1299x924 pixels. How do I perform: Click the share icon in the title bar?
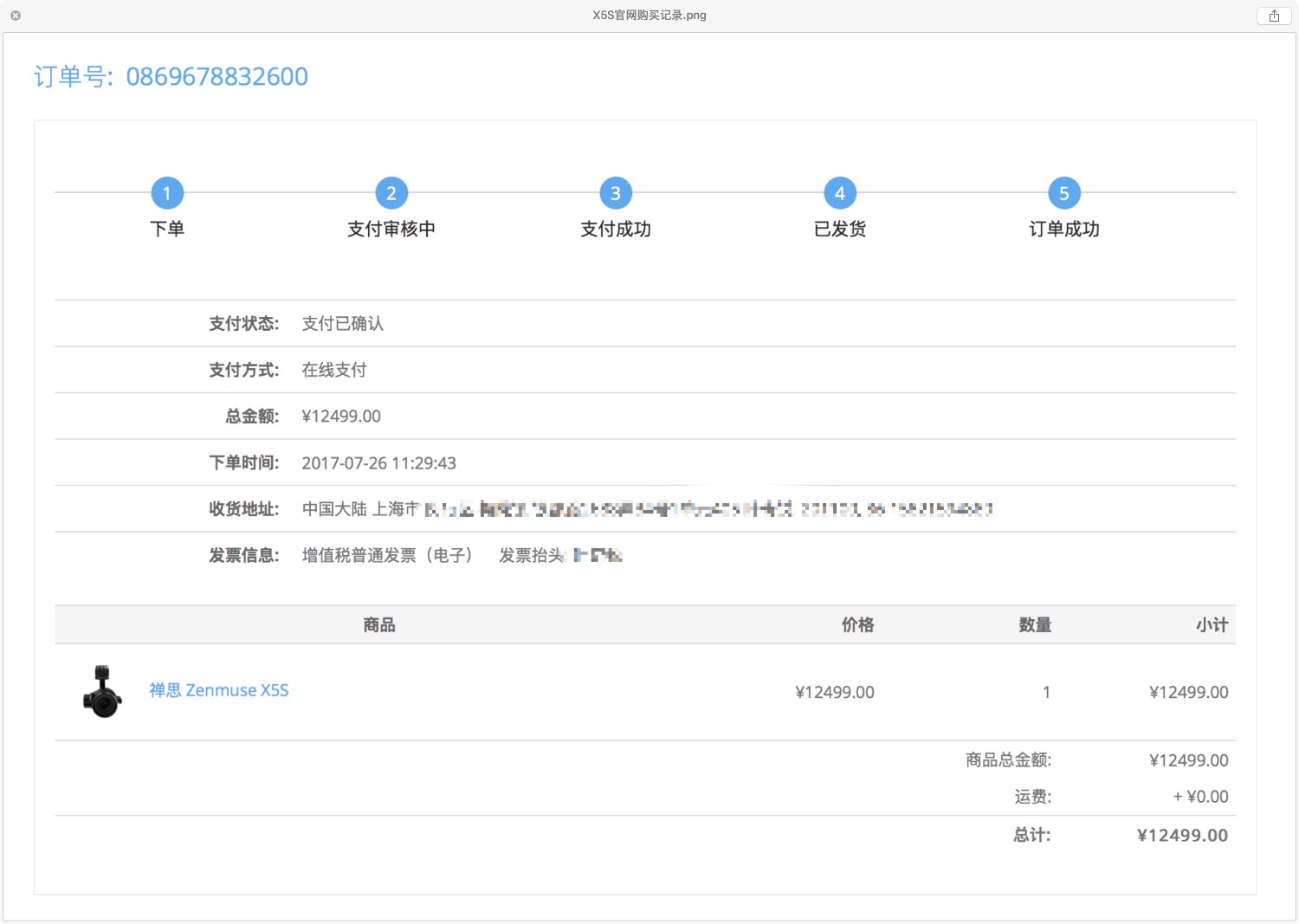point(1274,16)
